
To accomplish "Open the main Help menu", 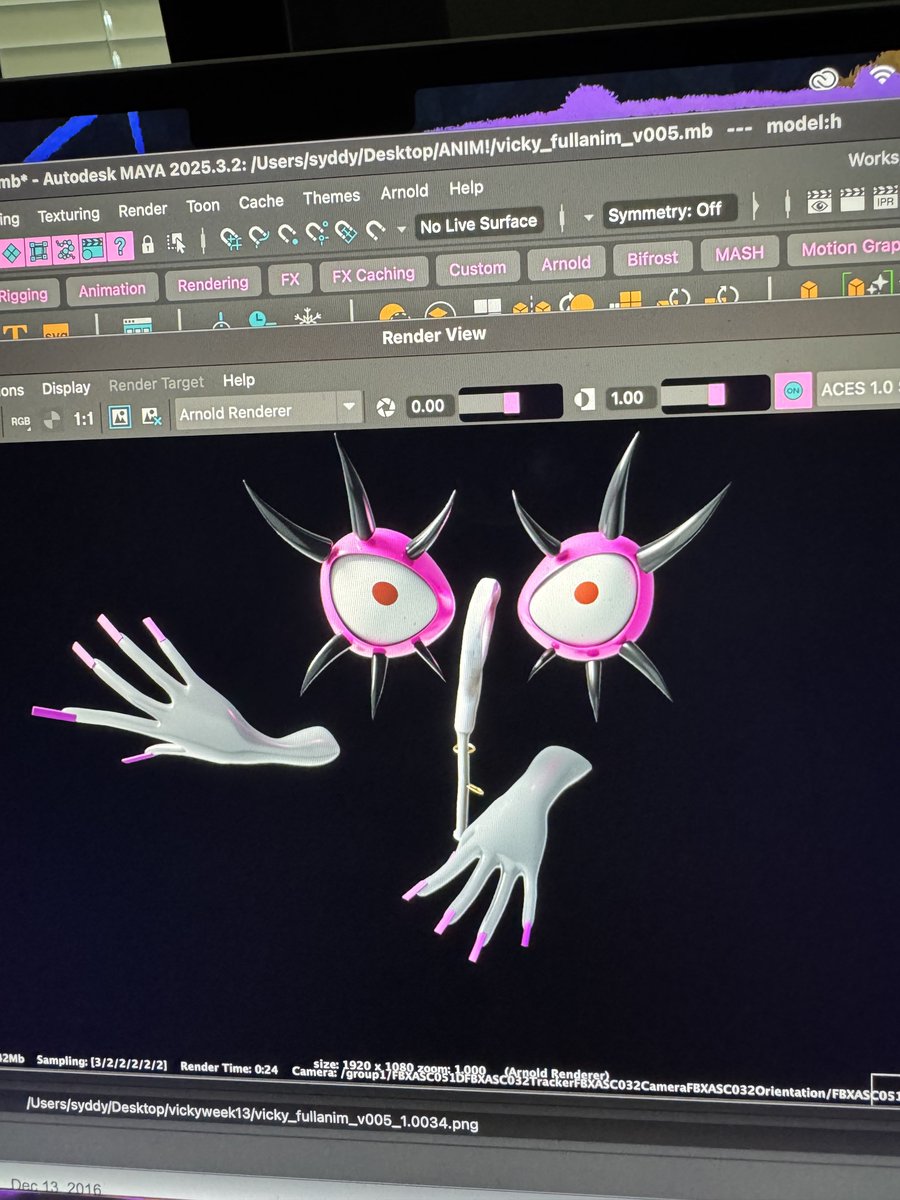I will click(x=466, y=188).
